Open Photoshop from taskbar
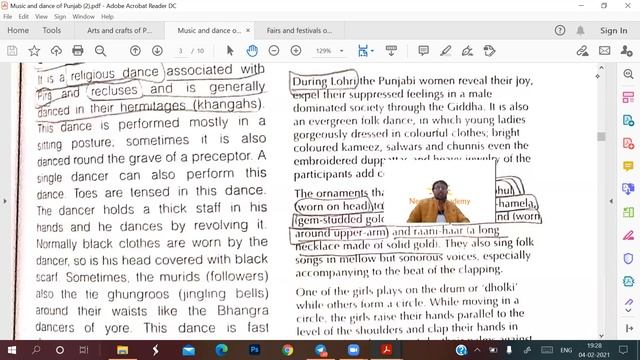This screenshot has height=360, width=640. pyautogui.click(x=254, y=350)
